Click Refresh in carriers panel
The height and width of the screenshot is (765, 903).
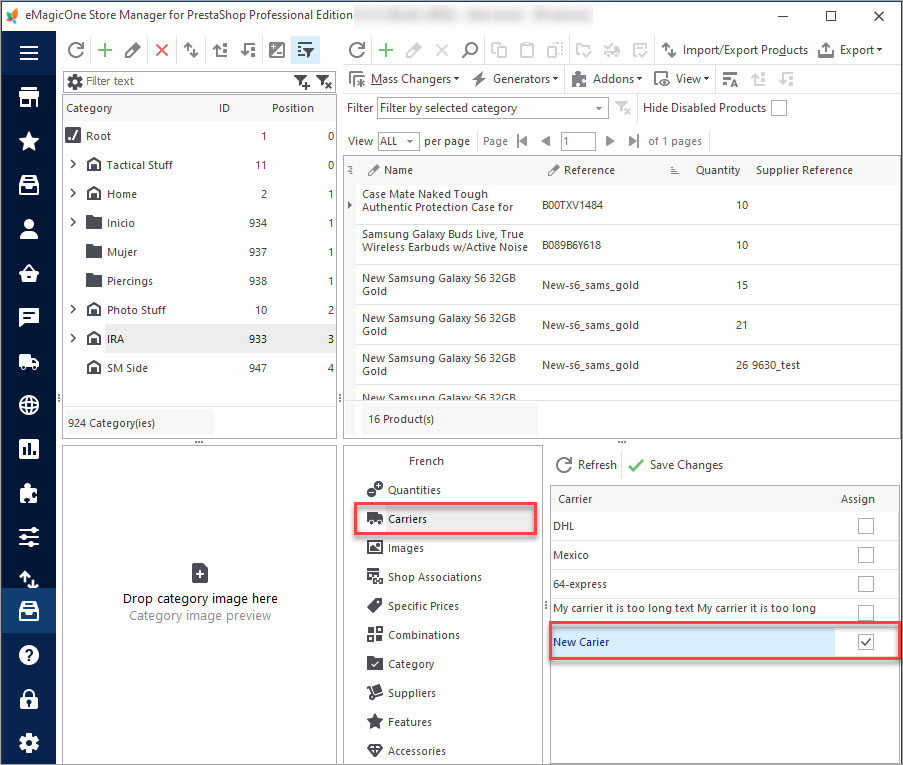pyautogui.click(x=586, y=465)
